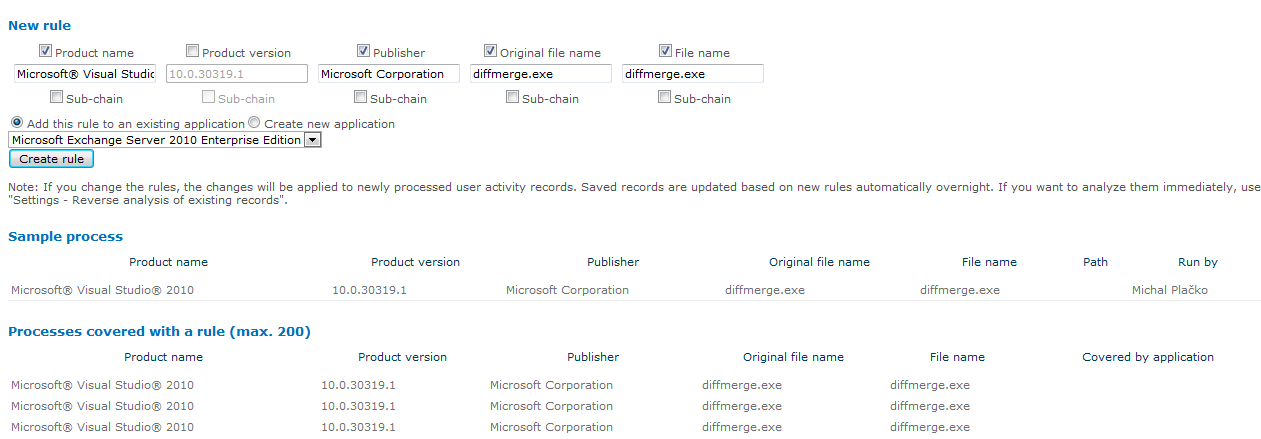Click the Sample process heading
Screen dimensions: 1261x439
pos(65,236)
